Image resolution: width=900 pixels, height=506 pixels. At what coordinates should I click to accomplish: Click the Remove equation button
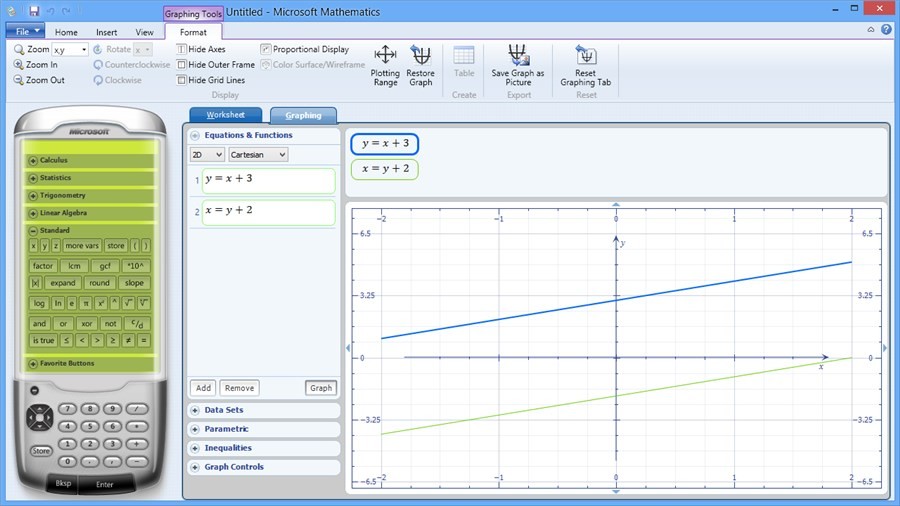click(239, 388)
